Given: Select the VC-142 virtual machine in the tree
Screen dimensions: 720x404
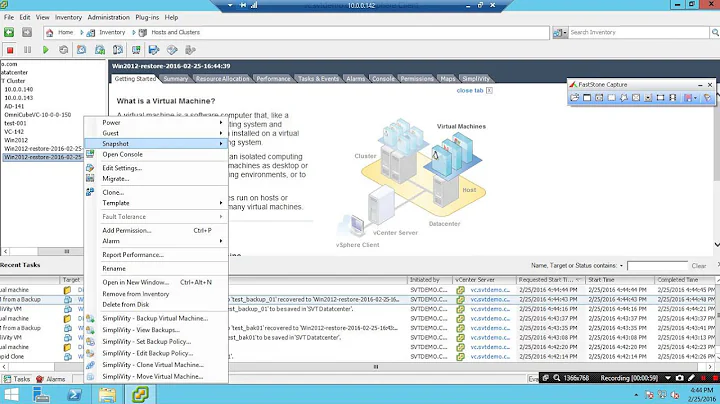Looking at the screenshot, I should tap(14, 132).
